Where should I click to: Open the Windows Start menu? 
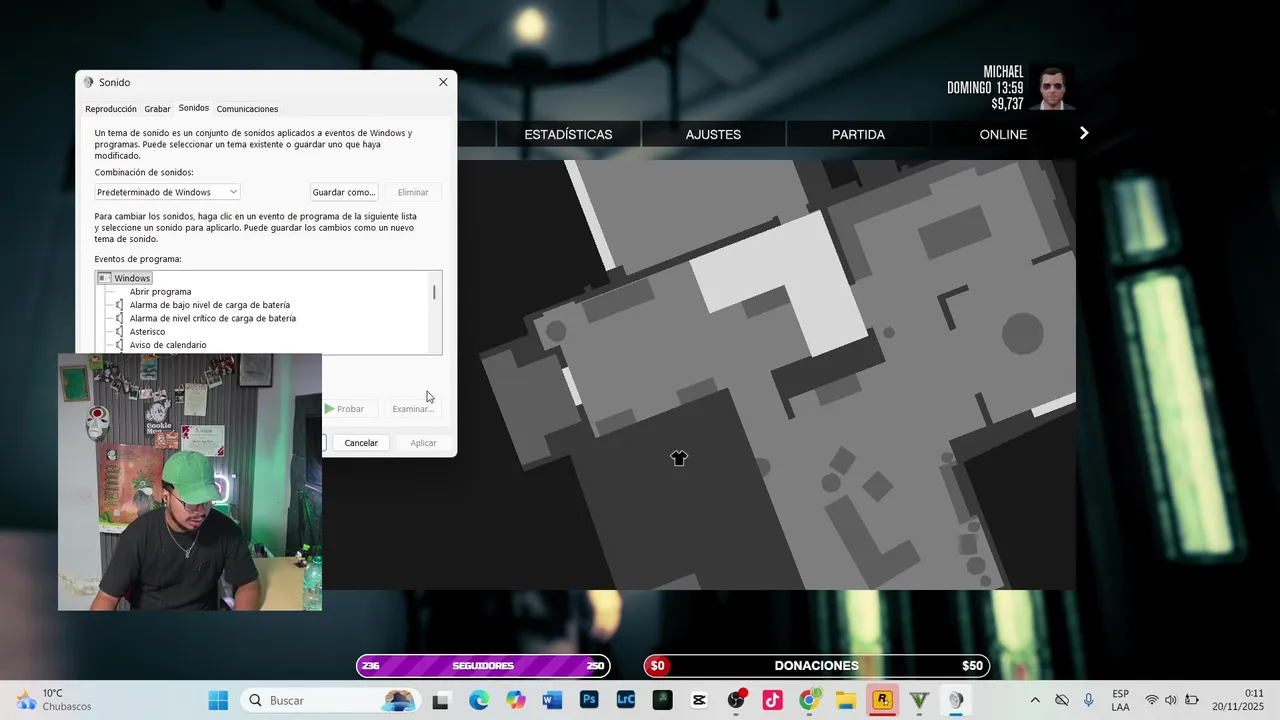click(218, 700)
